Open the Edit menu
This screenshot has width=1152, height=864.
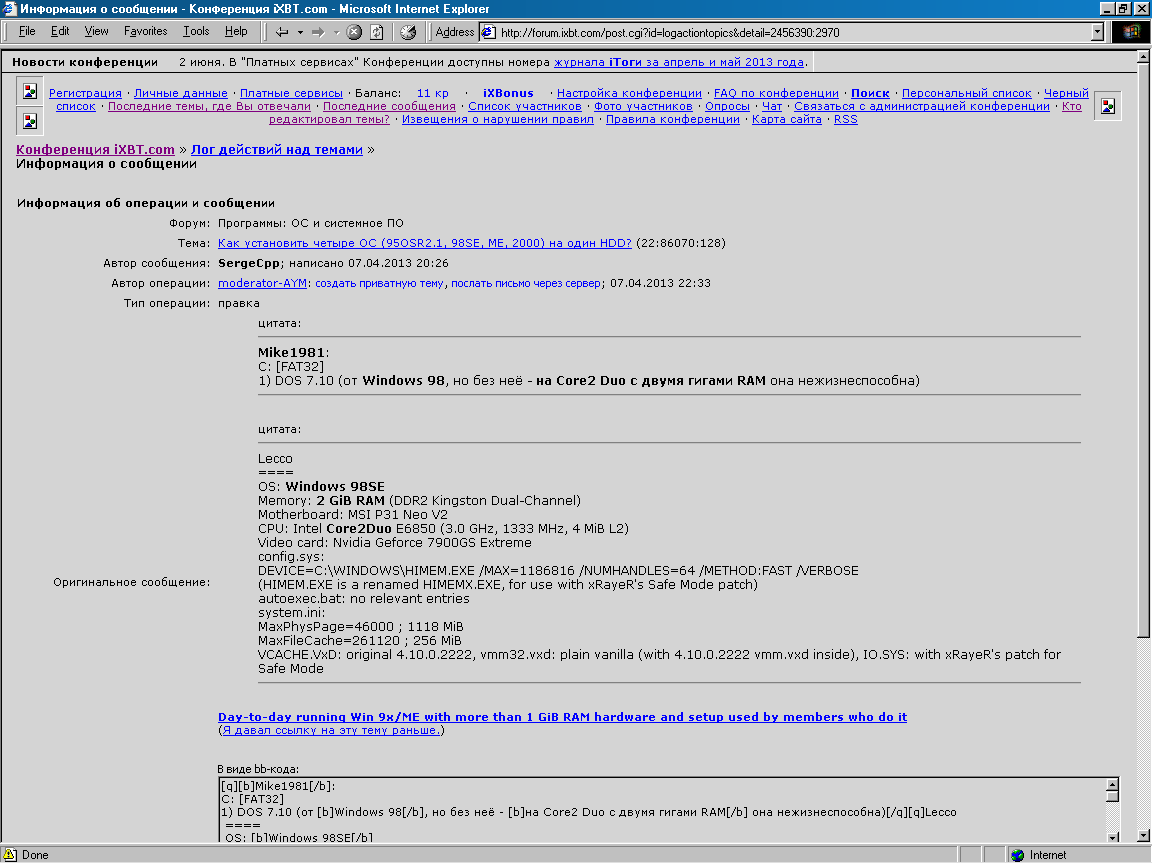[x=60, y=31]
